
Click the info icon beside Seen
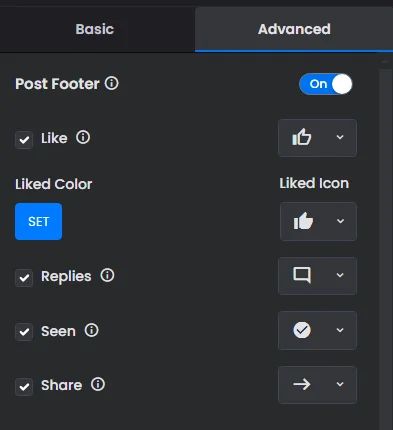(x=92, y=330)
